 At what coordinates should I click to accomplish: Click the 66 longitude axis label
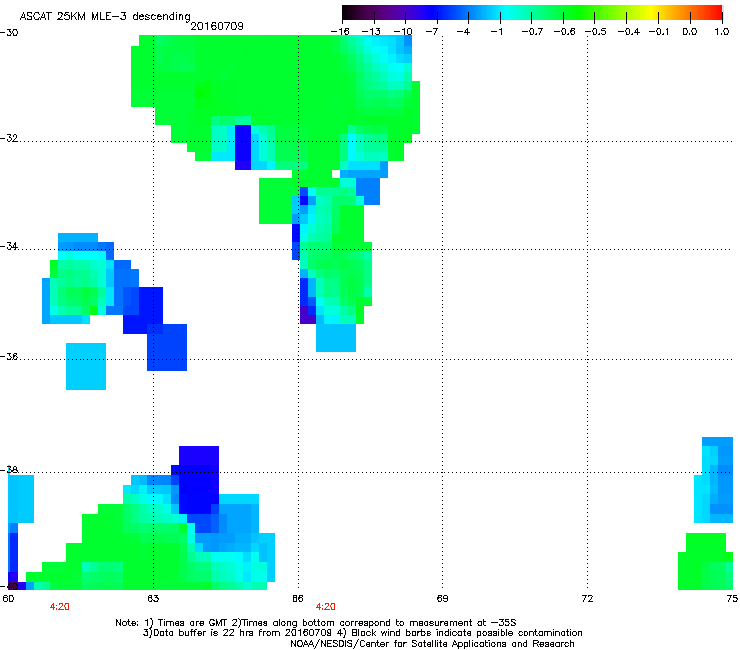(298, 599)
